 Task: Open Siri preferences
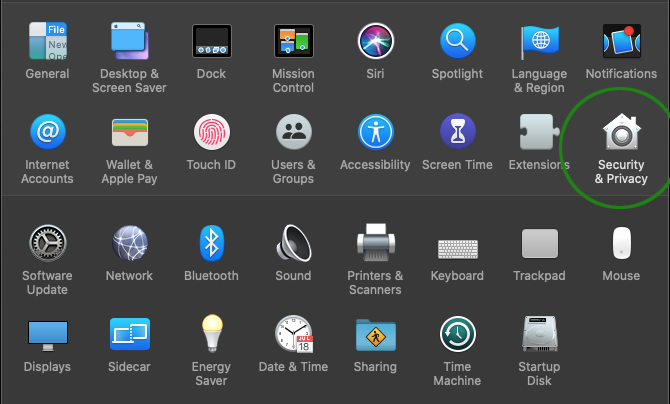[x=376, y=41]
